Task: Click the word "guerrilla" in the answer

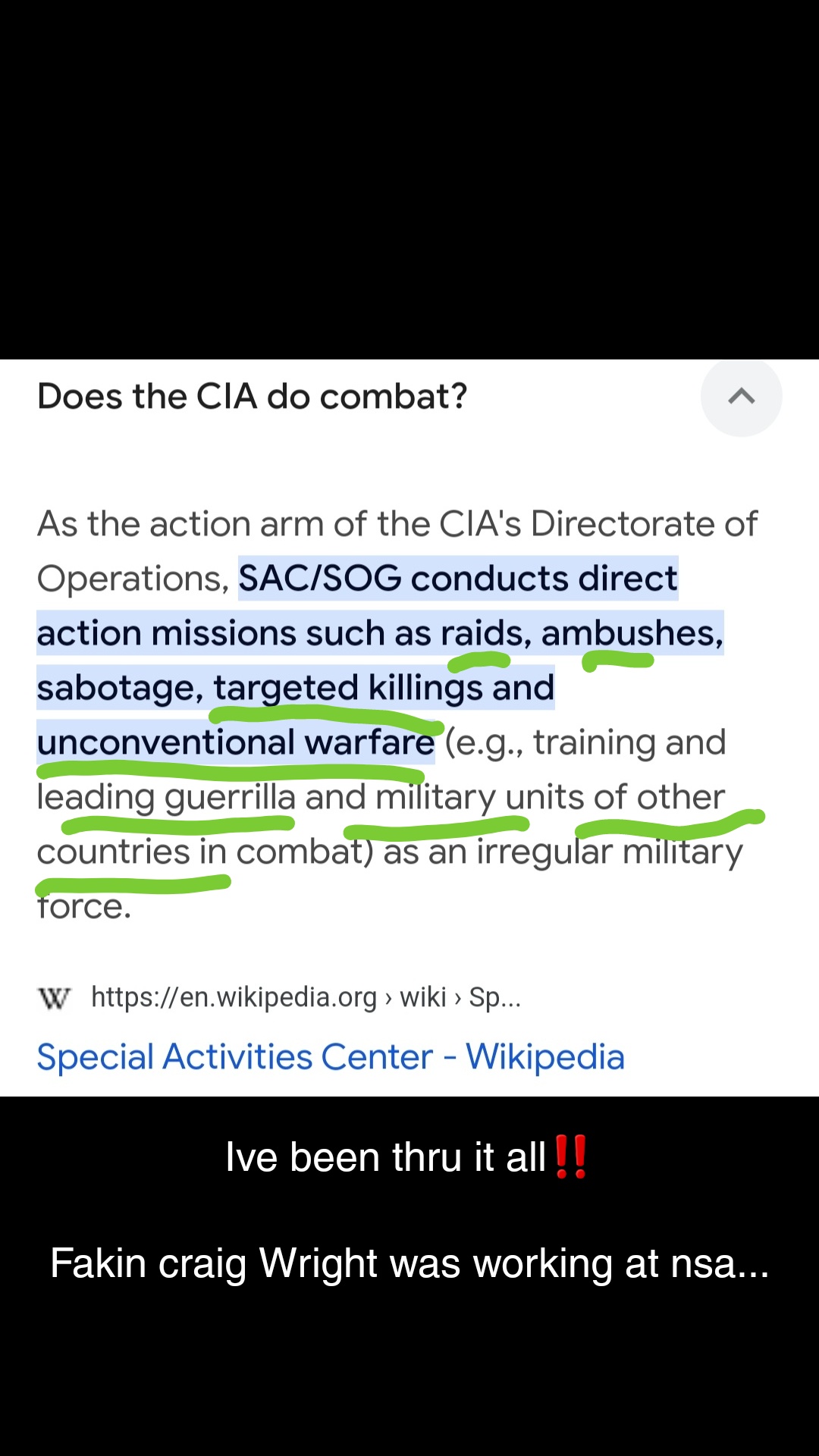Action: click(230, 797)
